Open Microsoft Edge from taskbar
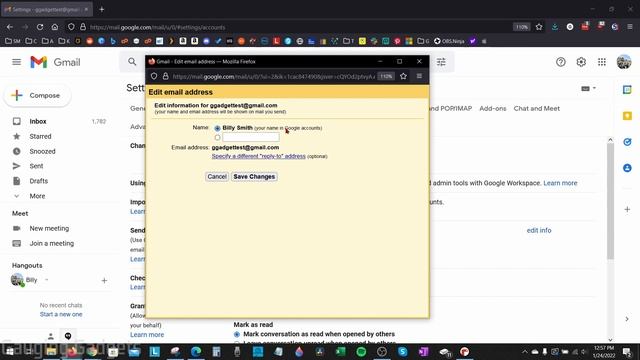This screenshot has height=360, width=640. click(x=196, y=351)
